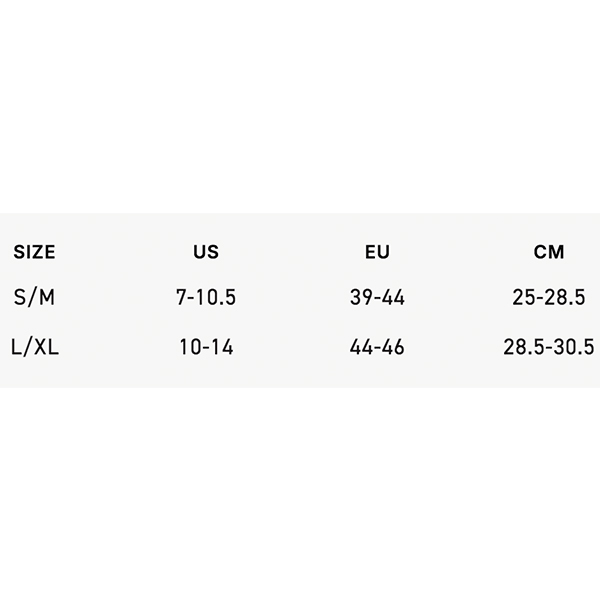This screenshot has height=600, width=600.
Task: Click the 46 in the EU range
Action: [394, 347]
